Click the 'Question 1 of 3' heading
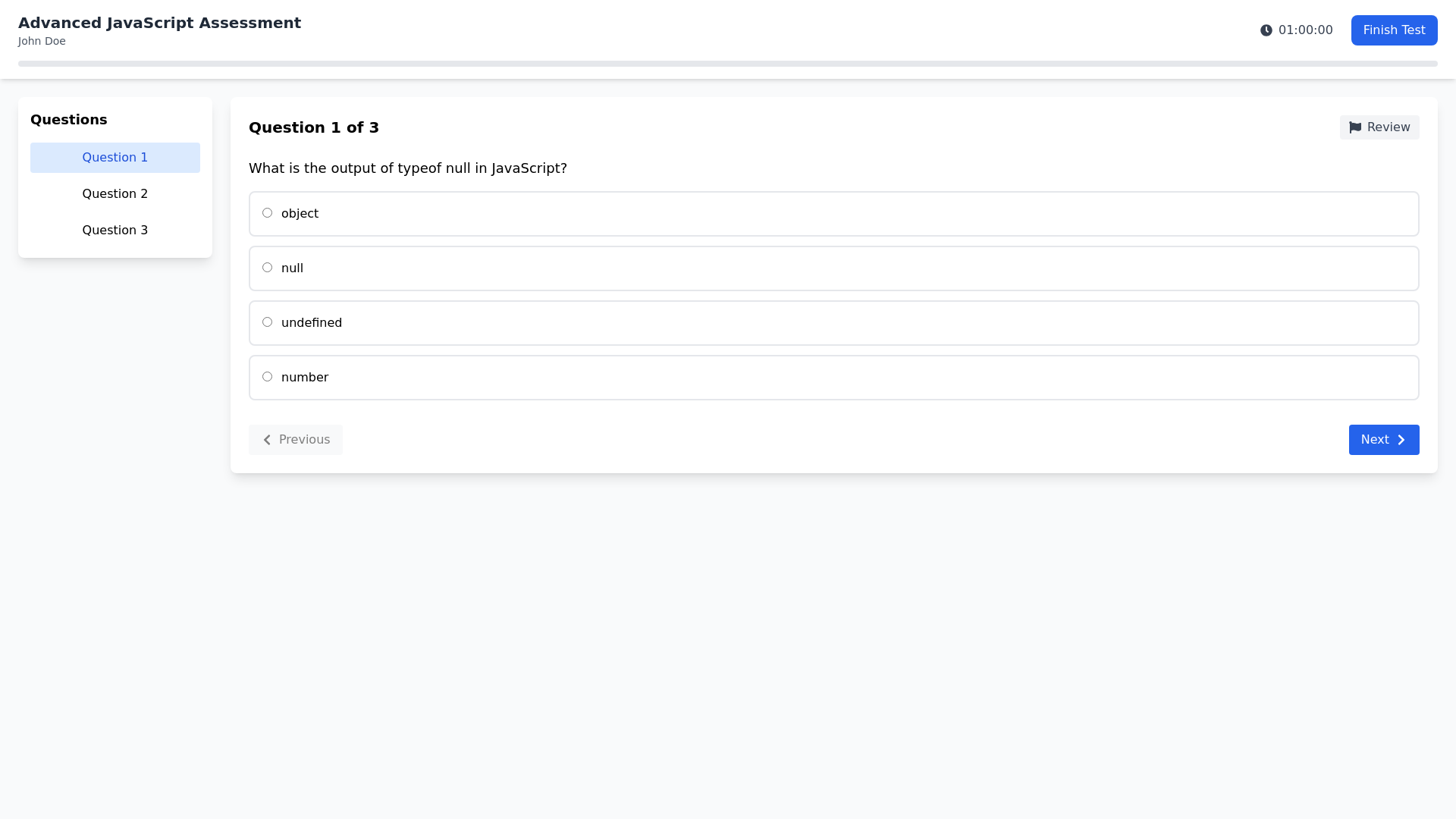This screenshot has width=1456, height=819. tap(314, 127)
